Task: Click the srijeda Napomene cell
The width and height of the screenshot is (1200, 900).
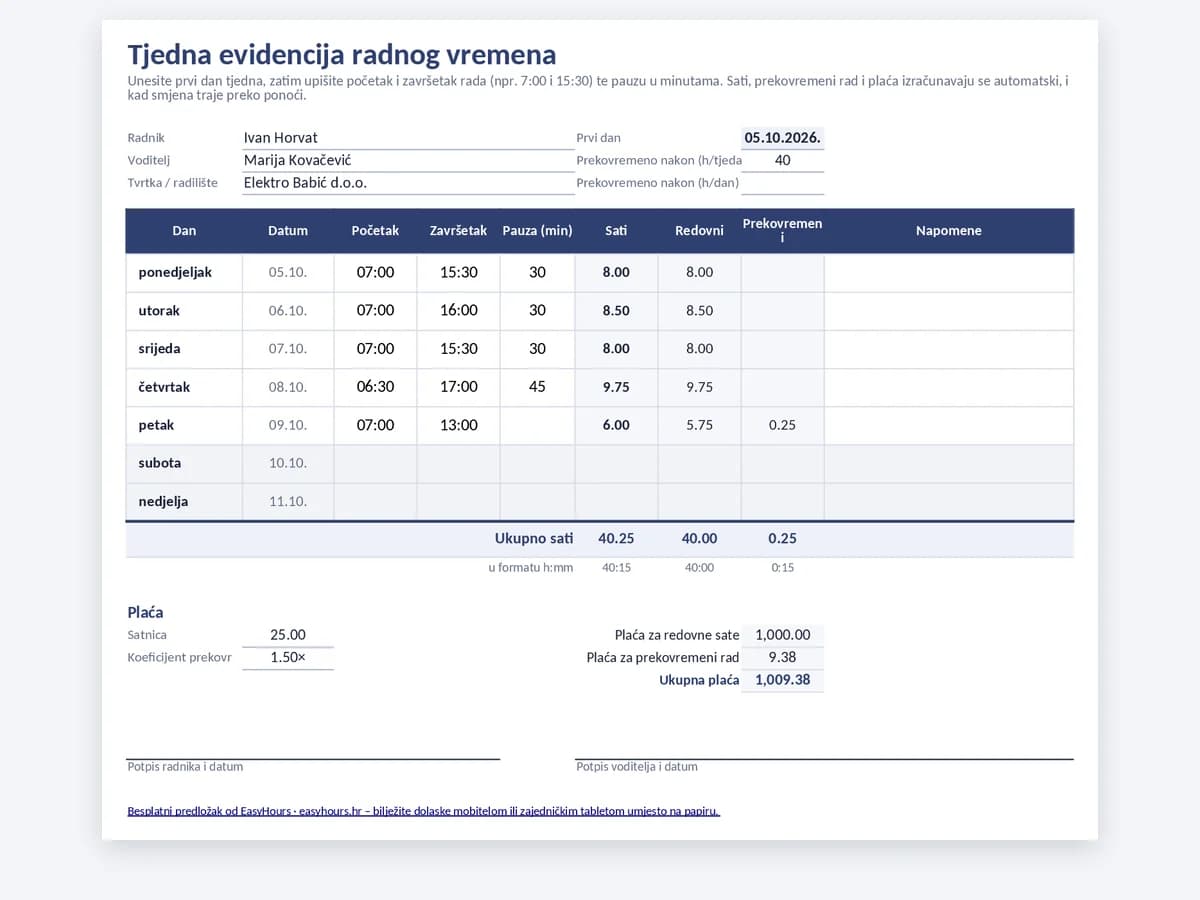Action: (x=948, y=349)
